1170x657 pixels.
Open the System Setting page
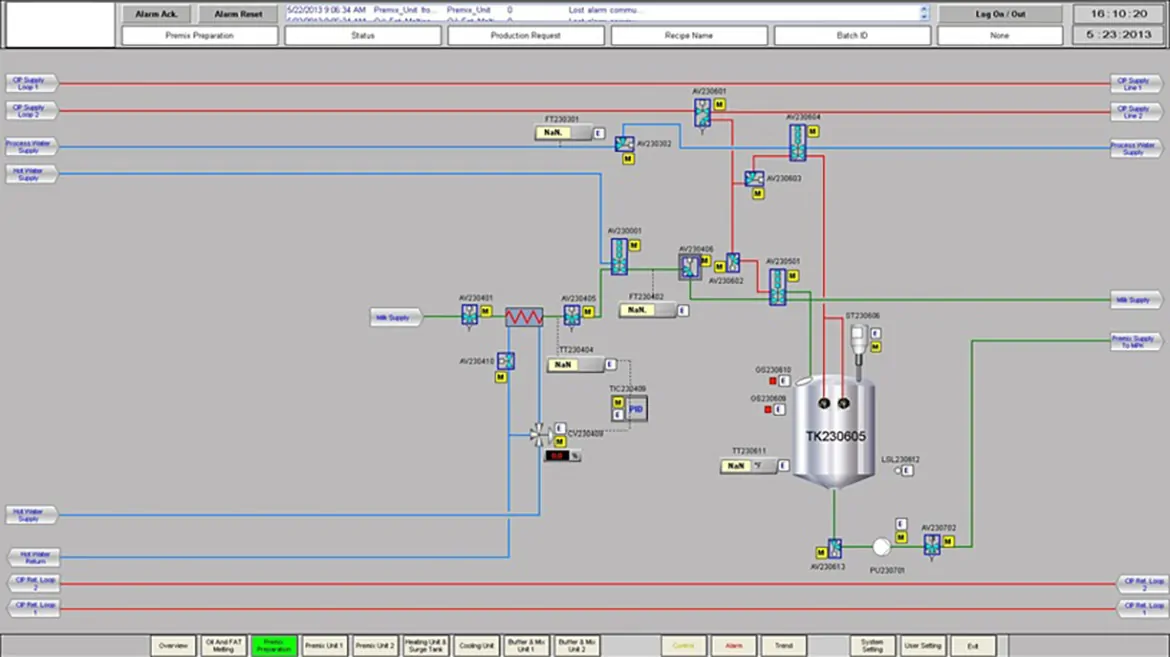[x=872, y=646]
